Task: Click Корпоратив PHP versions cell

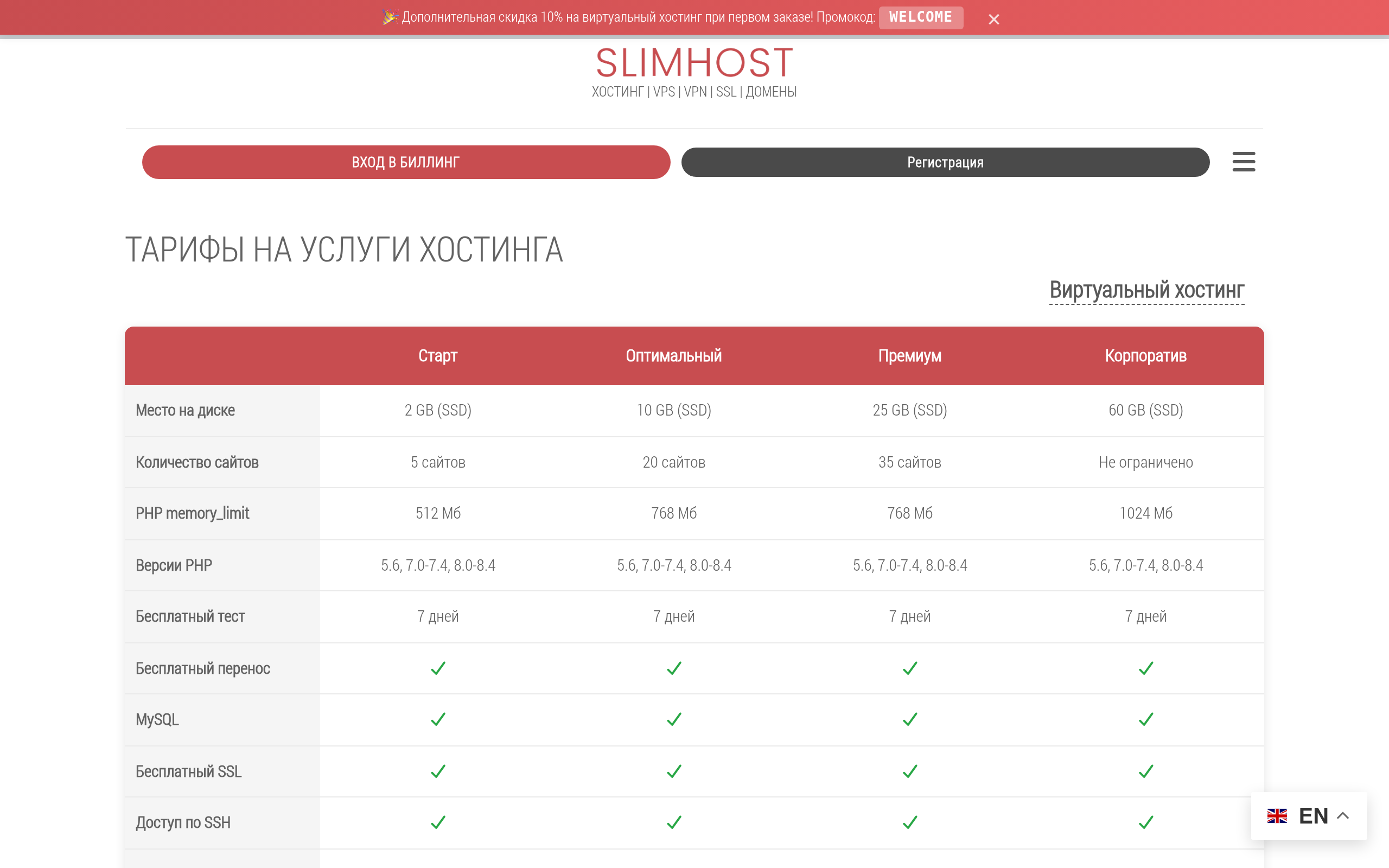Action: coord(1145,565)
